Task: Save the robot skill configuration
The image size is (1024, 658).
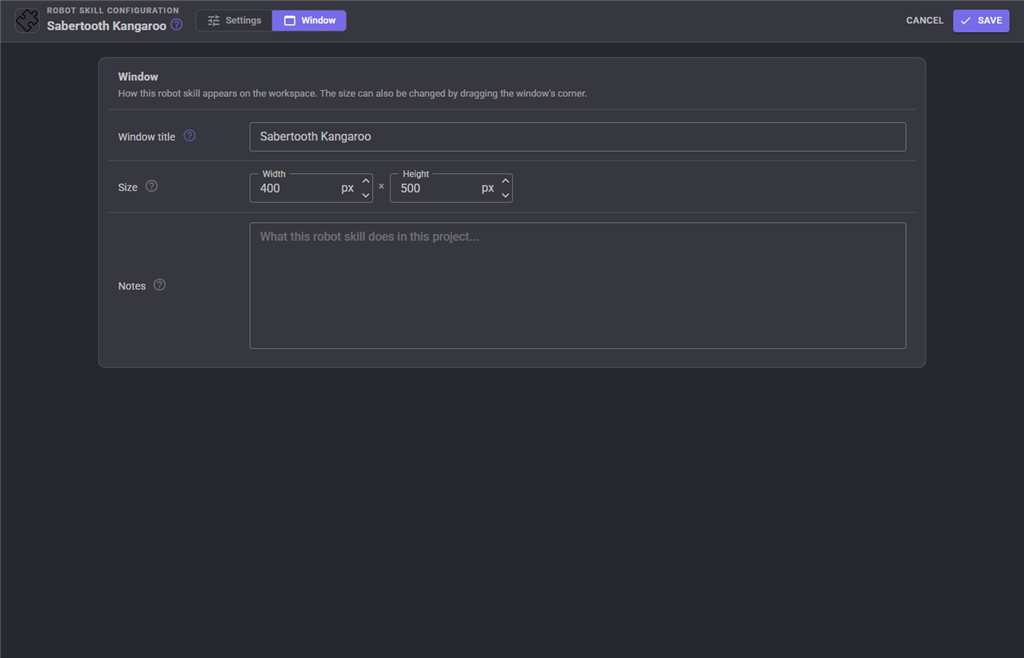Action: pos(981,21)
